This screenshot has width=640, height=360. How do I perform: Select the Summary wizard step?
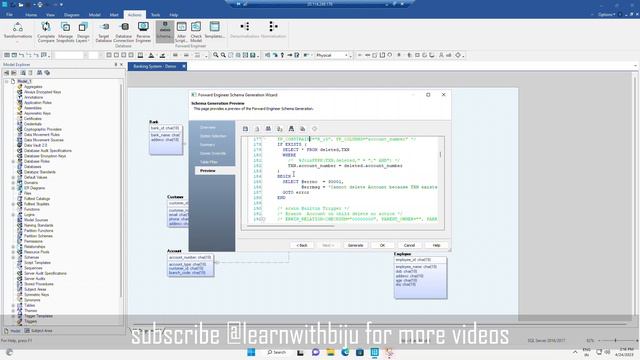(x=207, y=144)
